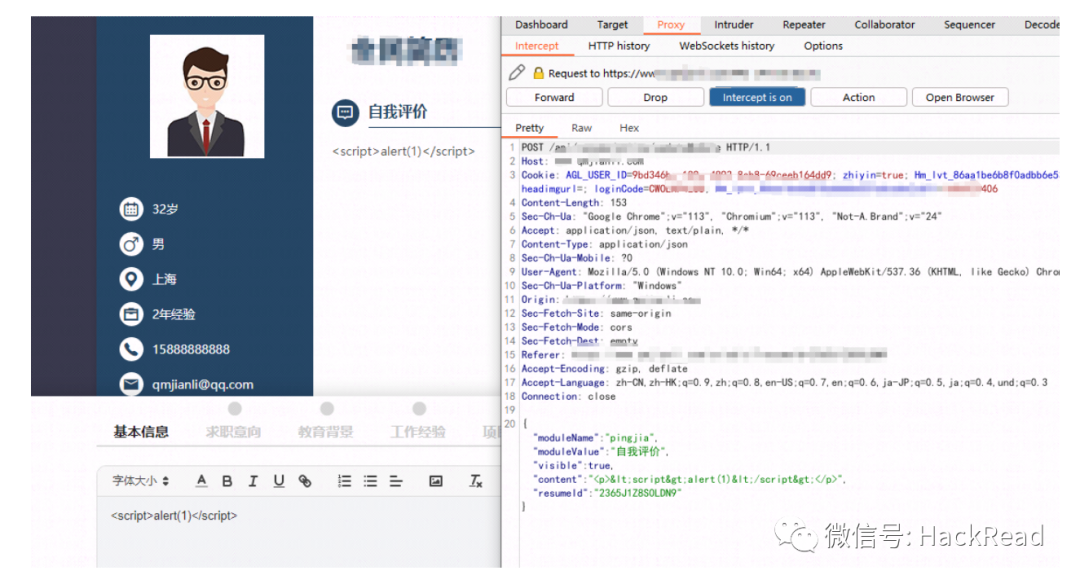1080x584 pixels.
Task: Forward the intercepted request
Action: 554,97
